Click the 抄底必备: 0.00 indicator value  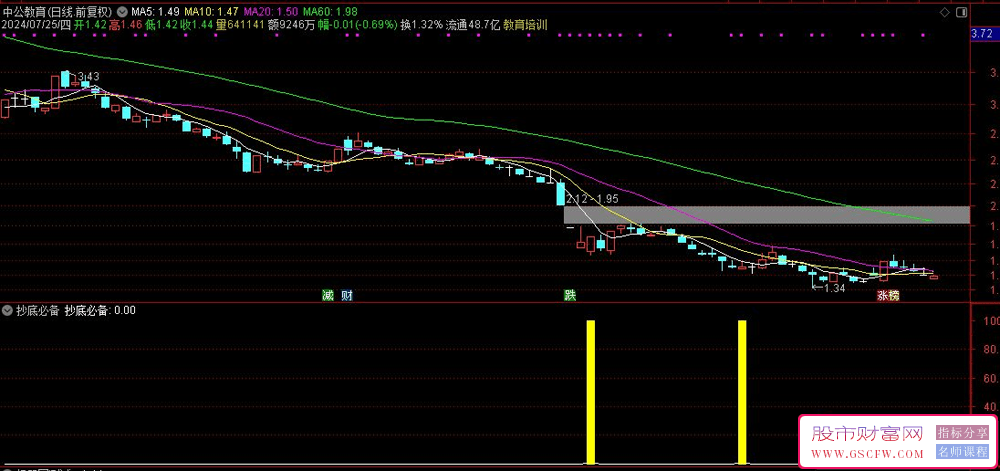tap(99, 311)
